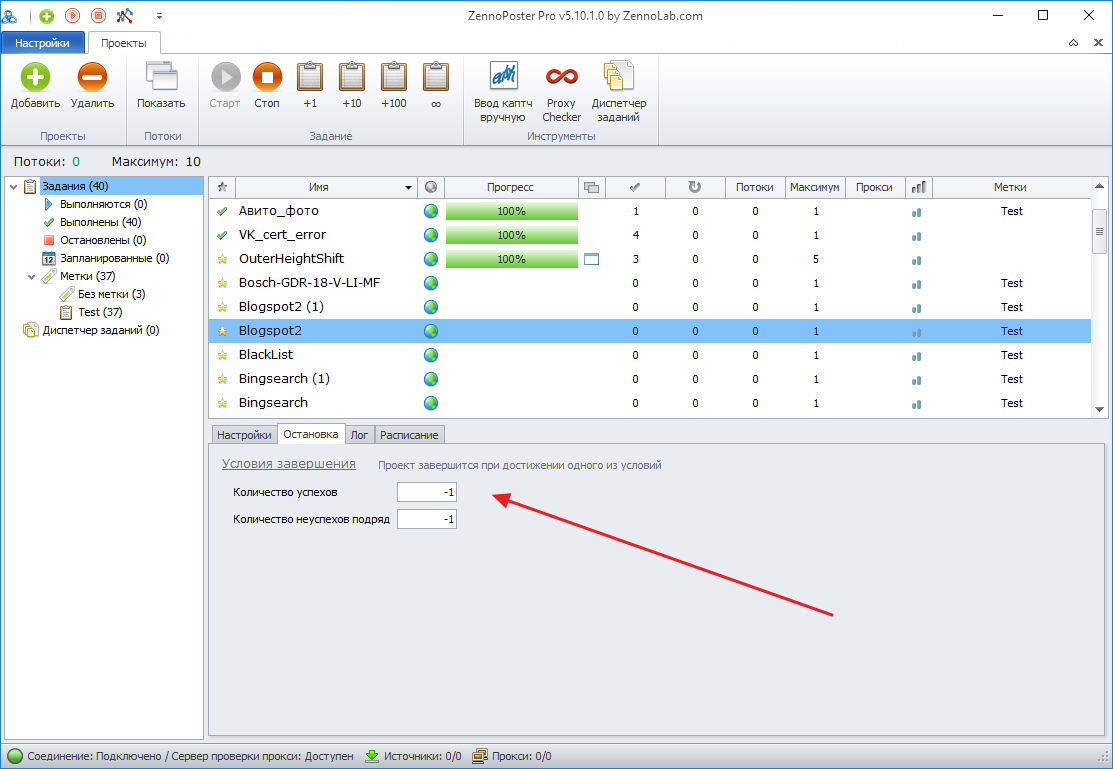
Task: Select Выполнены (40) in the tree
Action: [101, 222]
